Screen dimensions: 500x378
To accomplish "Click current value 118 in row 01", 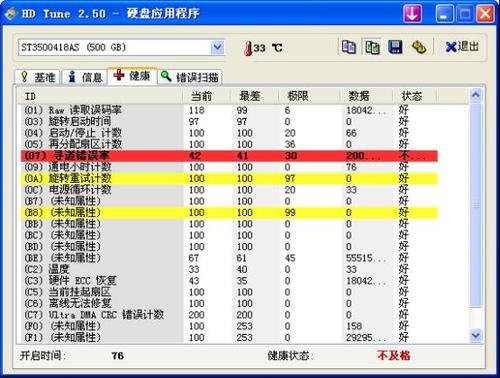I will [196, 110].
